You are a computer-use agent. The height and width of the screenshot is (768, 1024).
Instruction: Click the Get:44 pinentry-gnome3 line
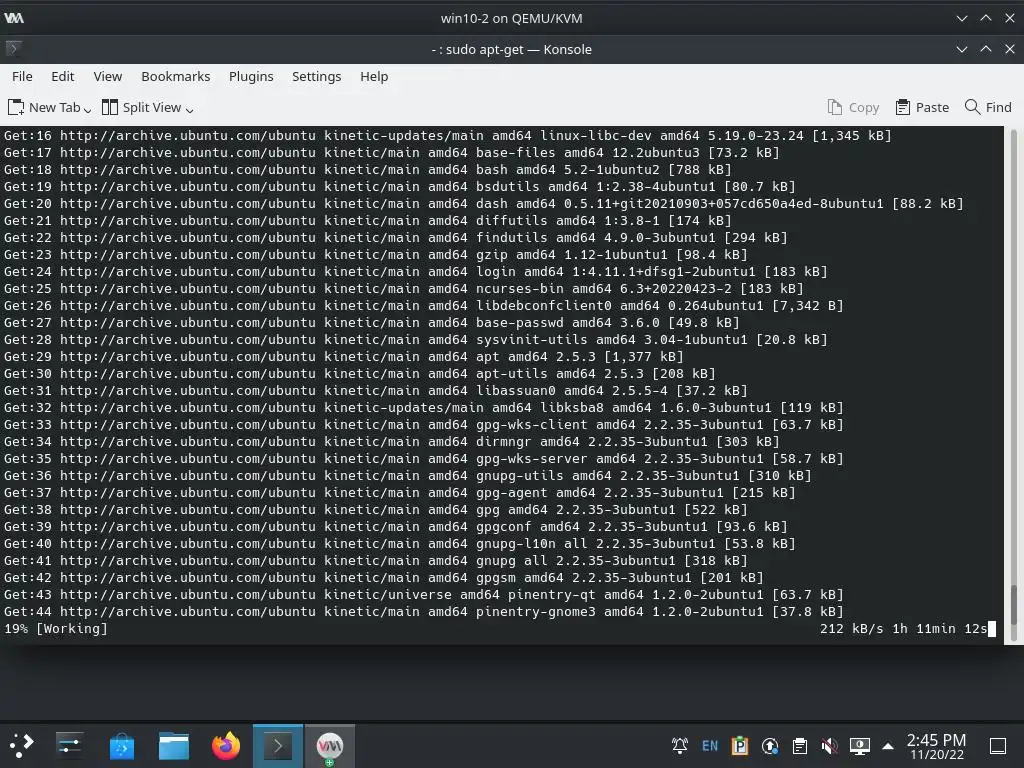coord(423,611)
